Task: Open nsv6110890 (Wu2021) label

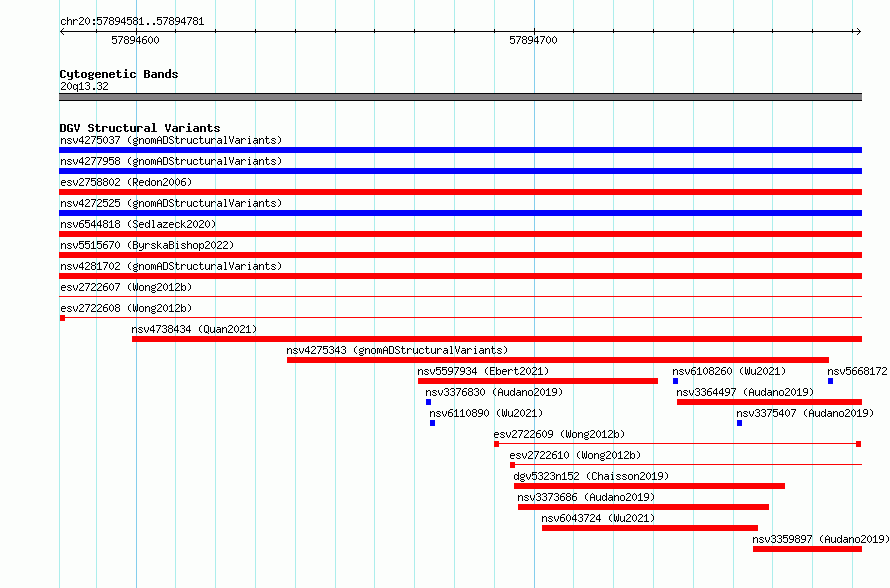Action: point(486,413)
